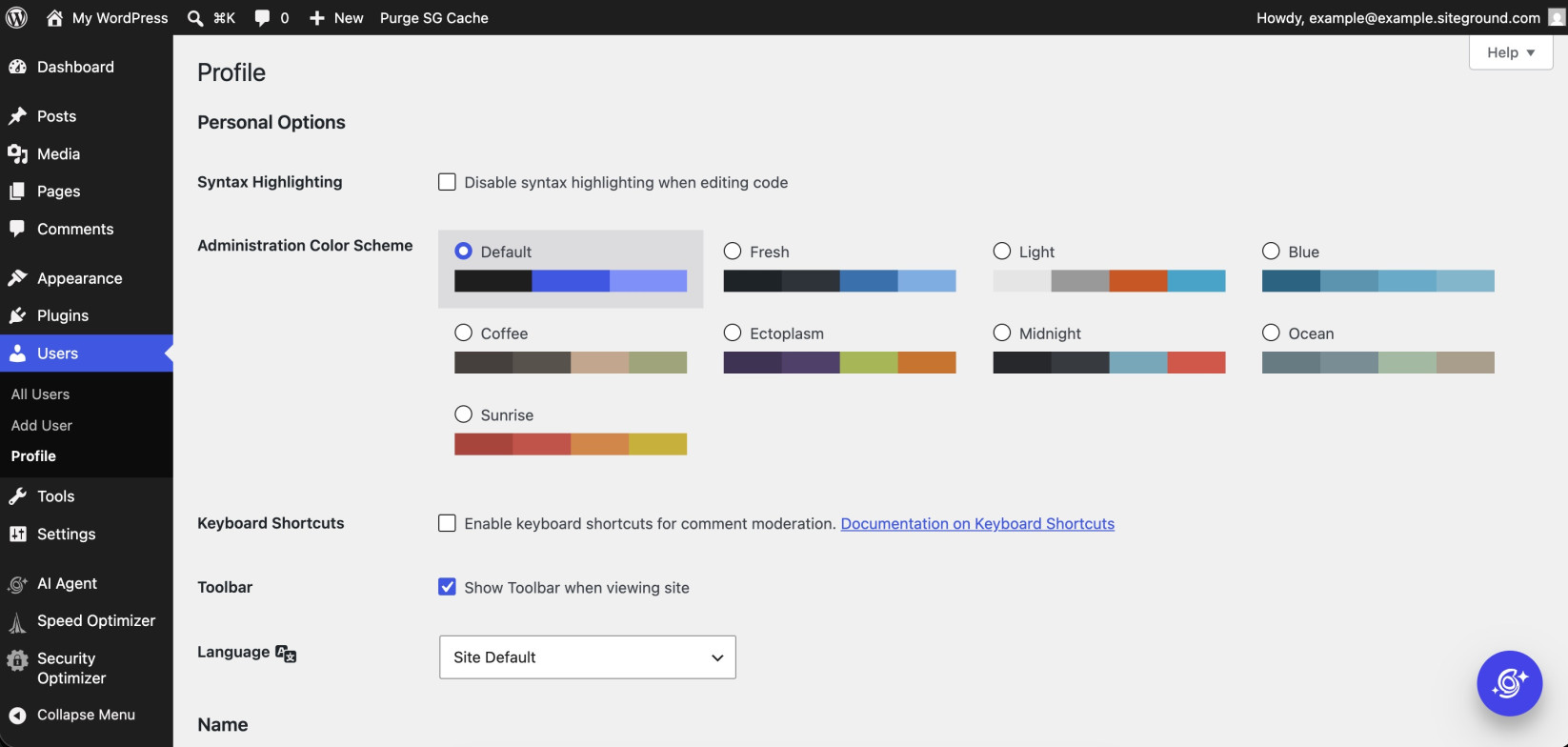Viewport: 1568px width, 747px height.
Task: Enable keyboard shortcuts for comment moderation
Action: (x=447, y=523)
